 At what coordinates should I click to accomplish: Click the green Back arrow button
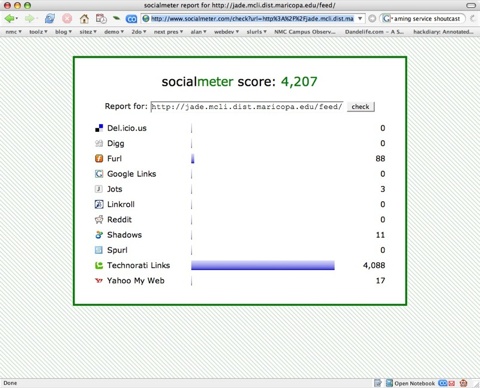pos(10,19)
